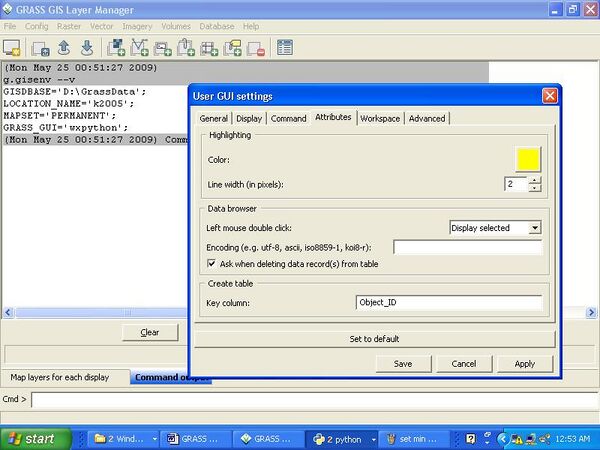Switch to the General settings tab
Image resolution: width=600 pixels, height=450 pixels.
pyautogui.click(x=214, y=119)
